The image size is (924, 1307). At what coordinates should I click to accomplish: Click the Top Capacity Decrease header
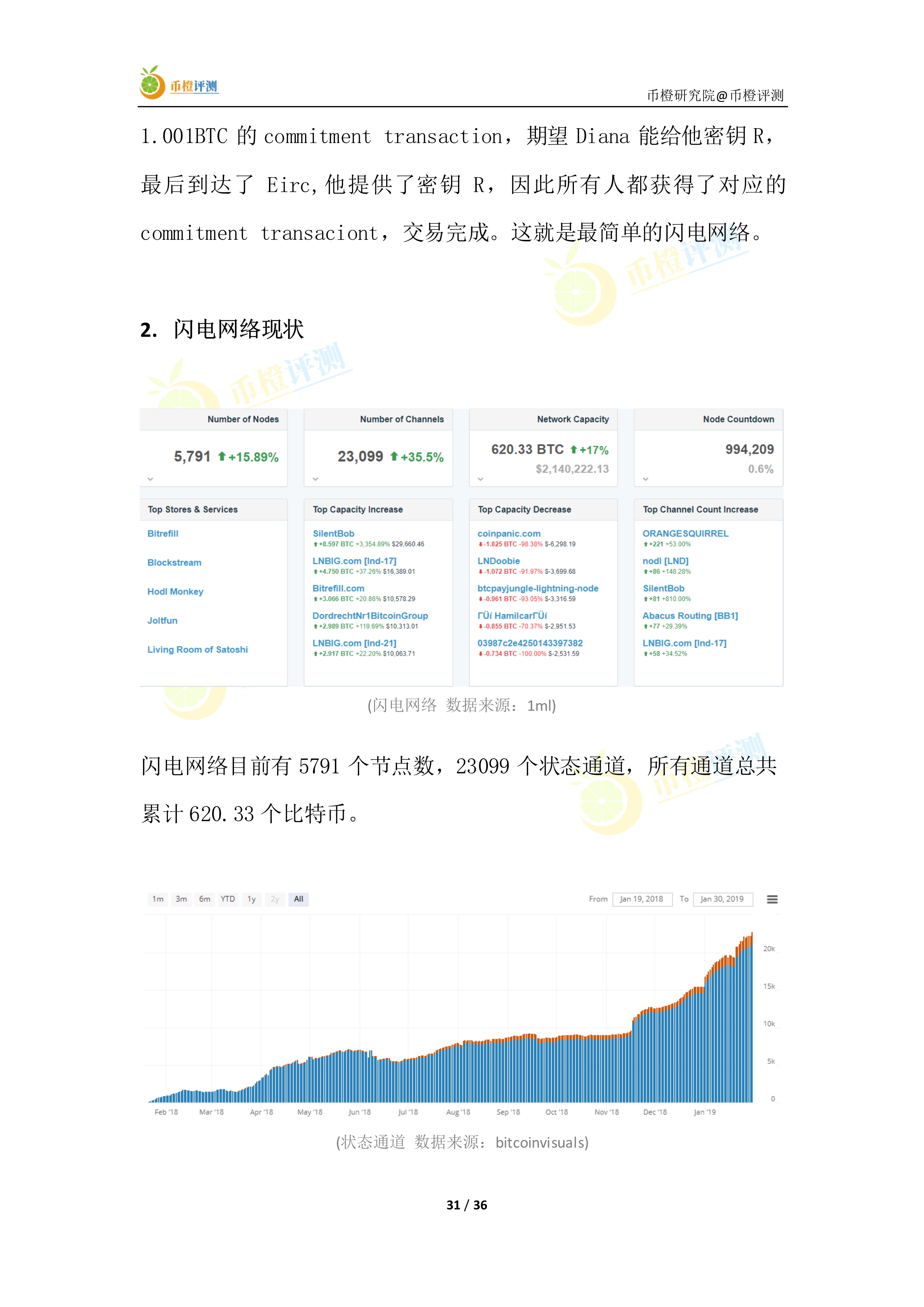524,510
